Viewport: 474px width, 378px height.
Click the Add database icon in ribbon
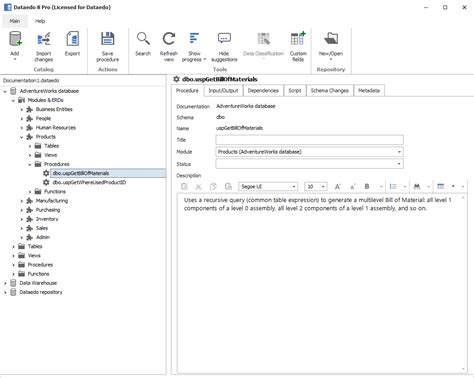pyautogui.click(x=15, y=39)
